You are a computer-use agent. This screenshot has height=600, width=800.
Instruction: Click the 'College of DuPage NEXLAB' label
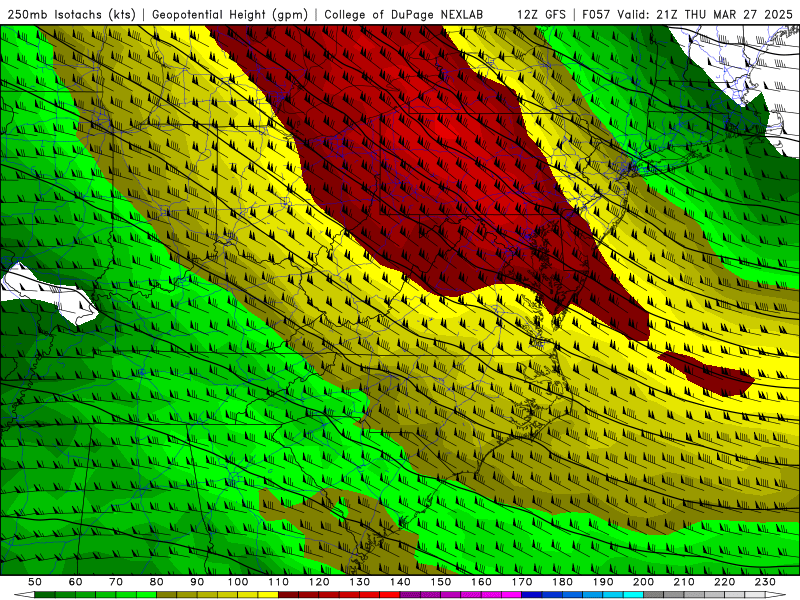tap(403, 14)
